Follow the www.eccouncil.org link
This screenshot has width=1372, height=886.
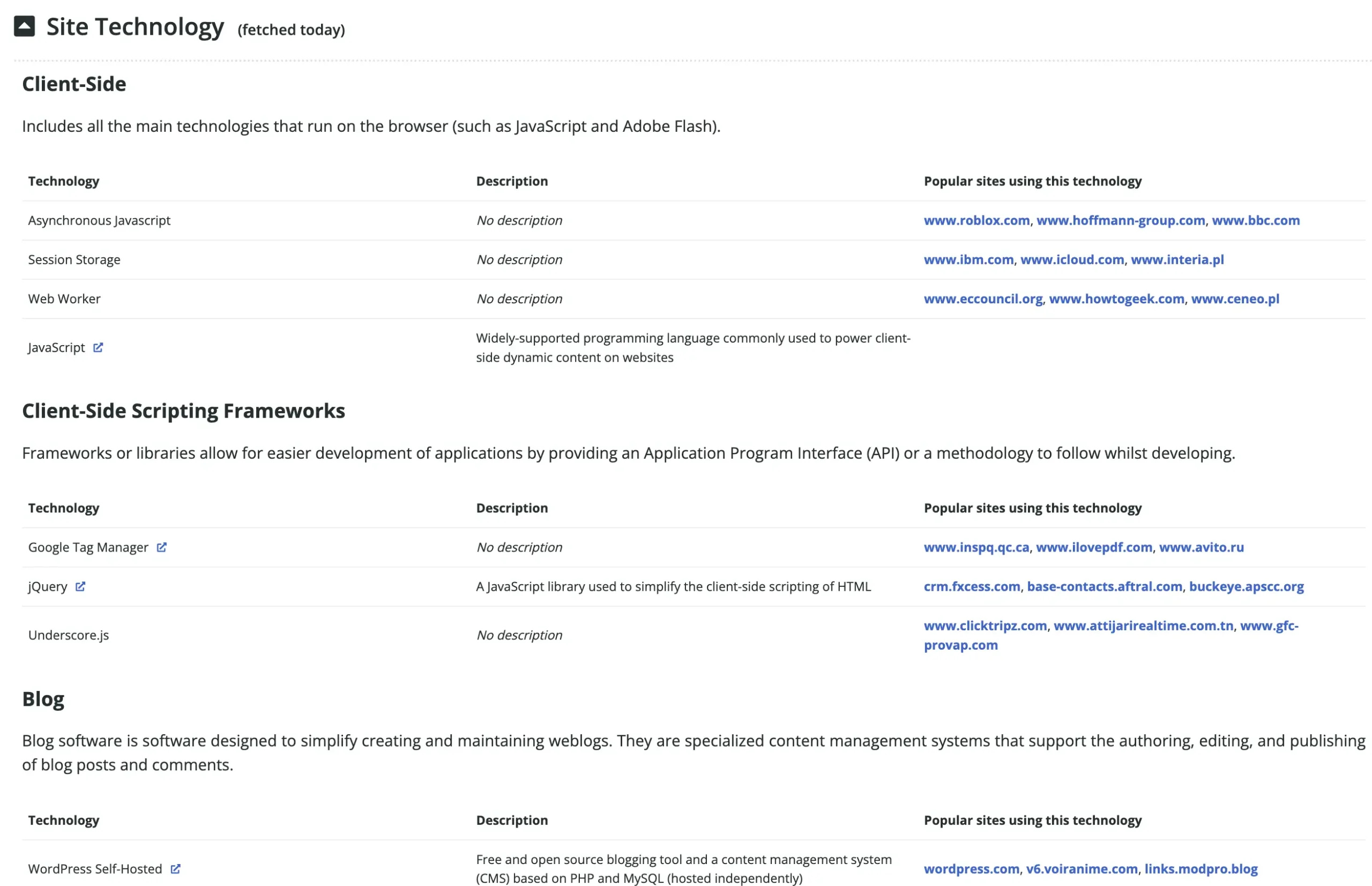coord(983,299)
